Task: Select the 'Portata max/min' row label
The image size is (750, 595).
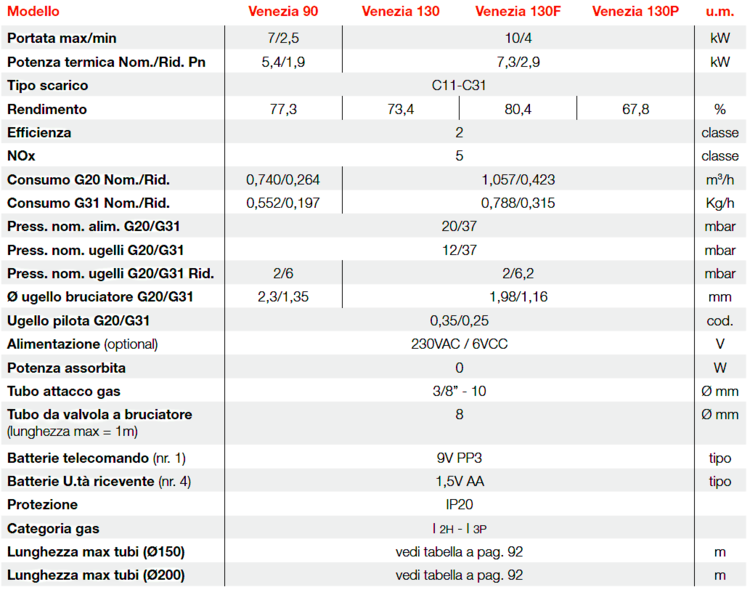Action: [62, 38]
